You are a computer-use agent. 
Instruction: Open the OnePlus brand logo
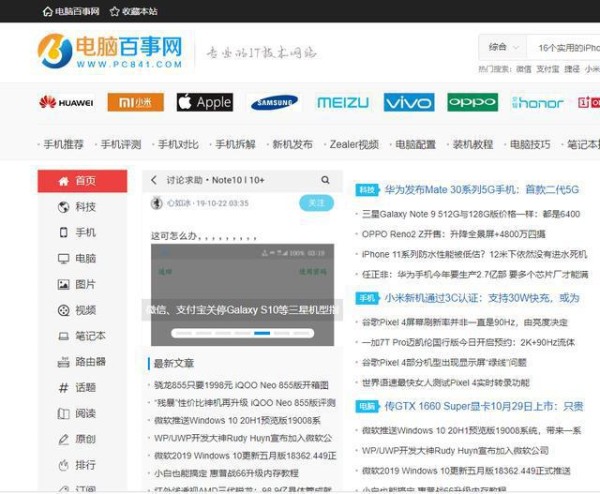[x=589, y=102]
